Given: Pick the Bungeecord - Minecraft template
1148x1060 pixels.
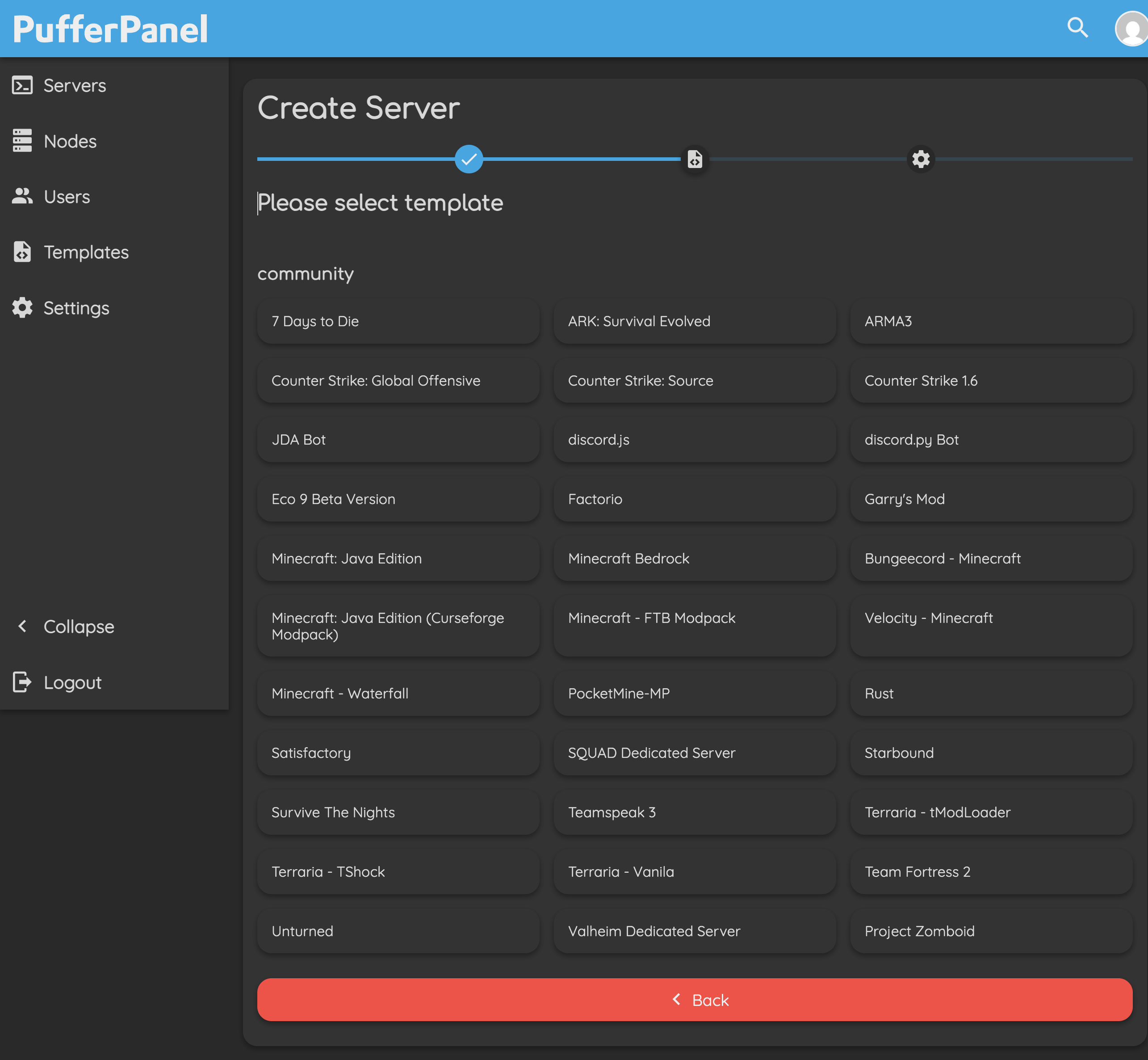Looking at the screenshot, I should coord(991,559).
